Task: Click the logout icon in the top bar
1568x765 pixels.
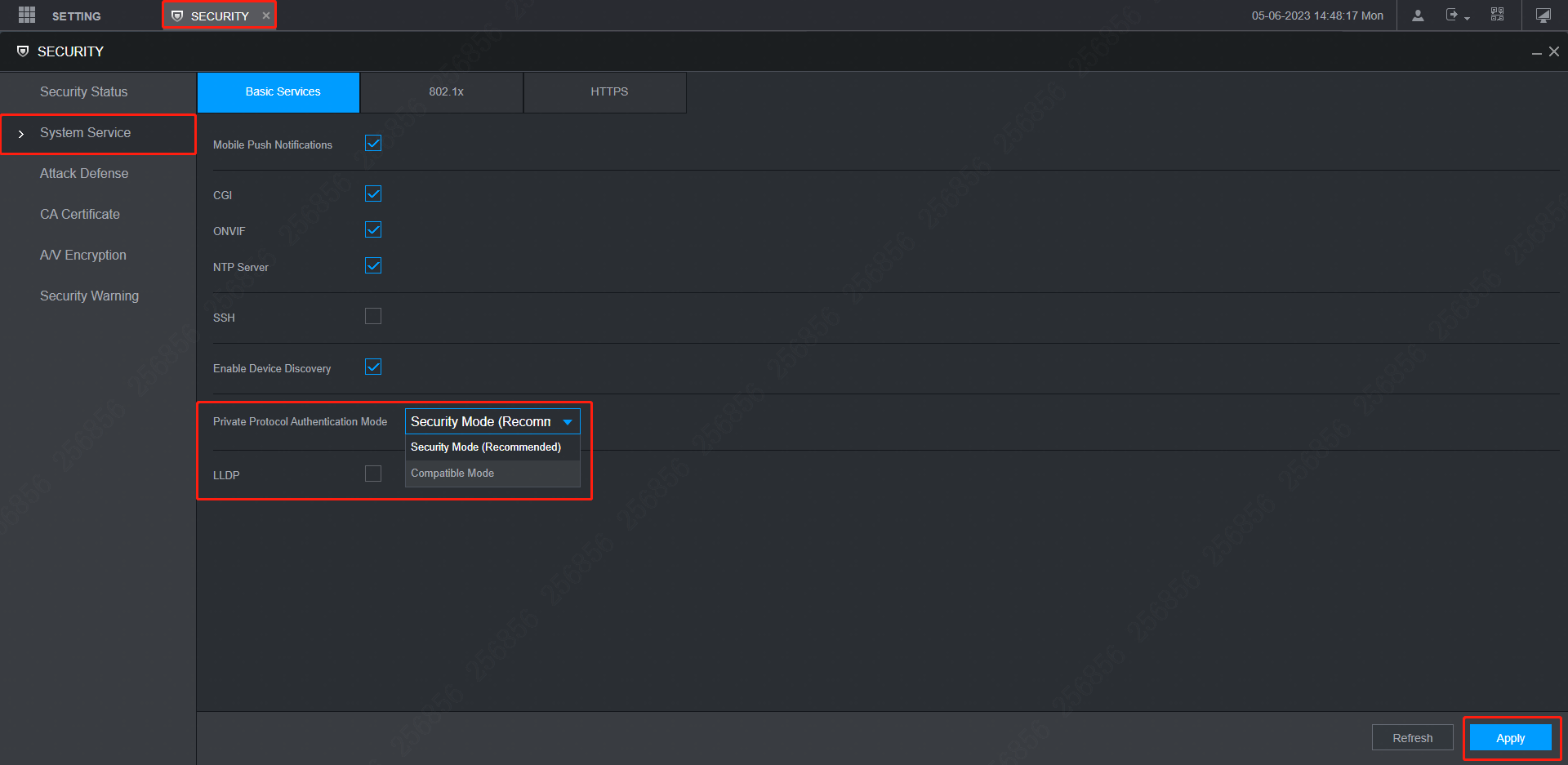Action: coord(1453,15)
